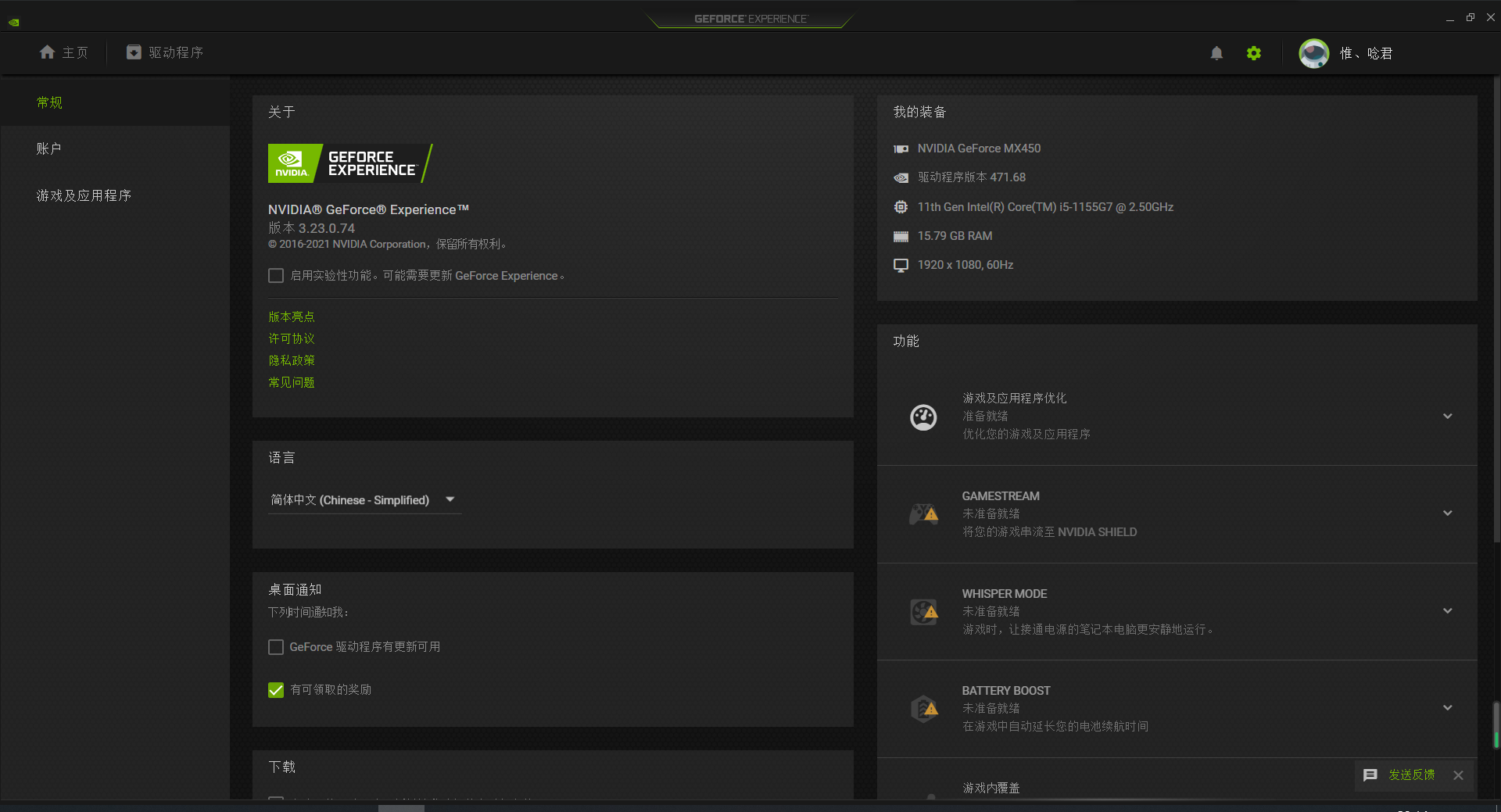Expand the GAMESTREAM feature row
1501x812 pixels.
[x=1448, y=513]
